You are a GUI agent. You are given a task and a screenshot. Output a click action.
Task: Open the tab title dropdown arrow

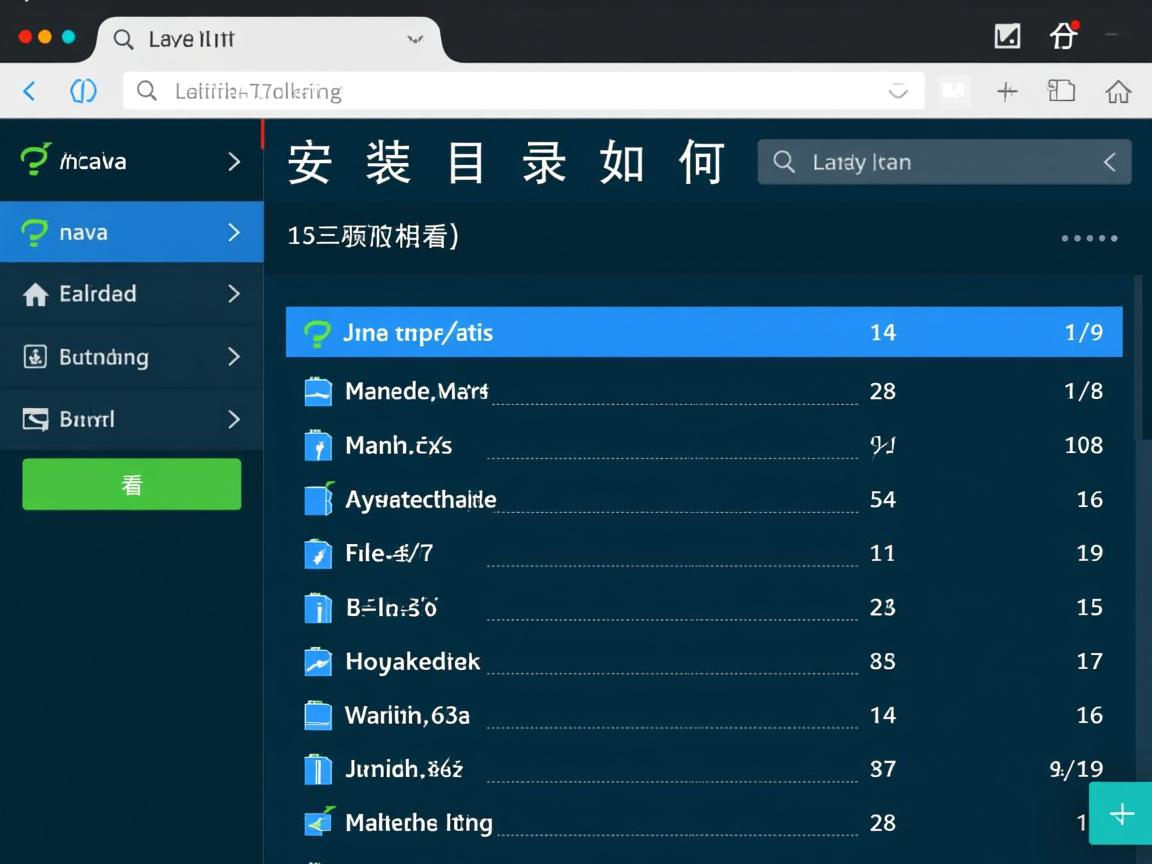414,40
